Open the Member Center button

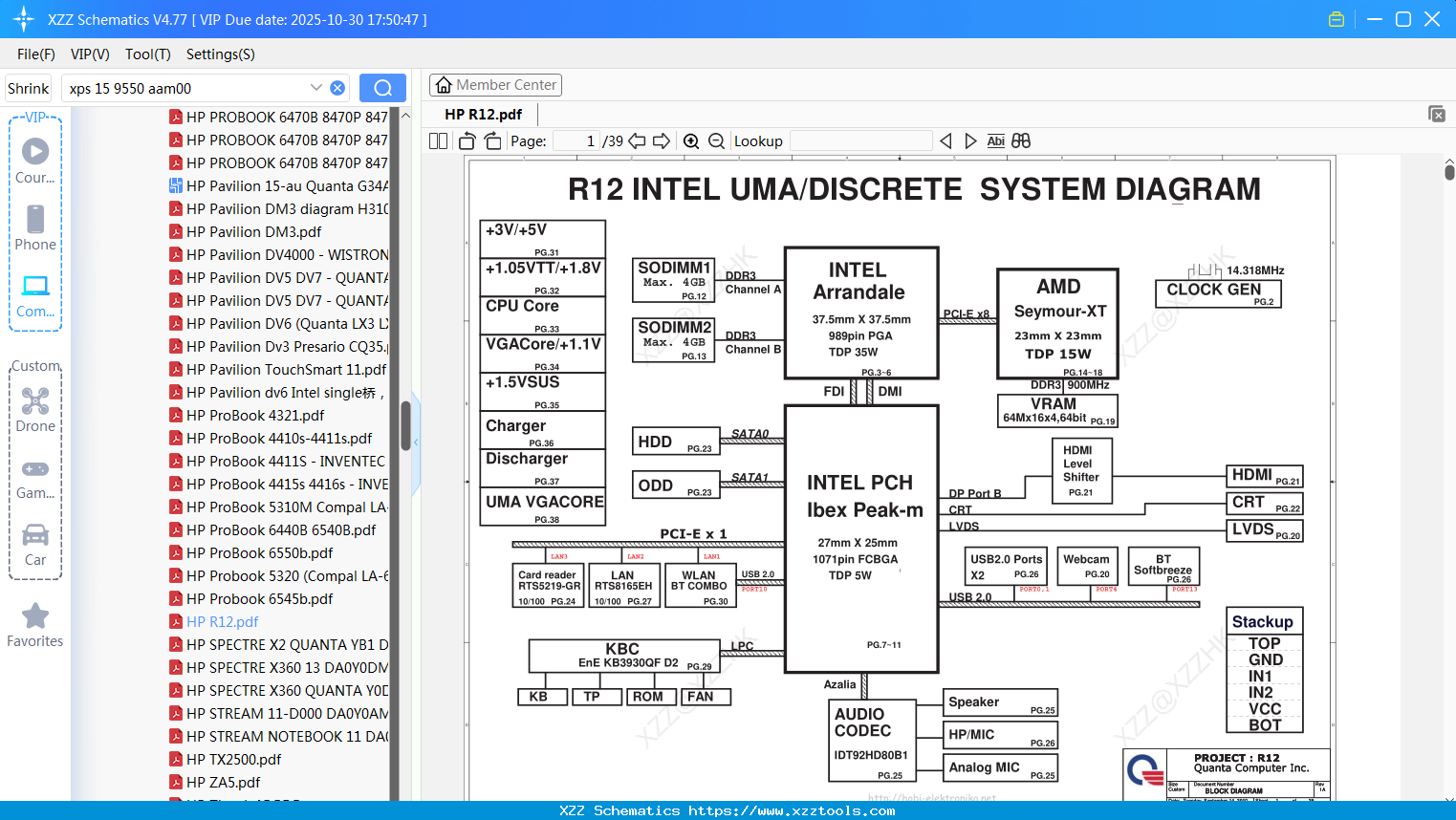495,85
